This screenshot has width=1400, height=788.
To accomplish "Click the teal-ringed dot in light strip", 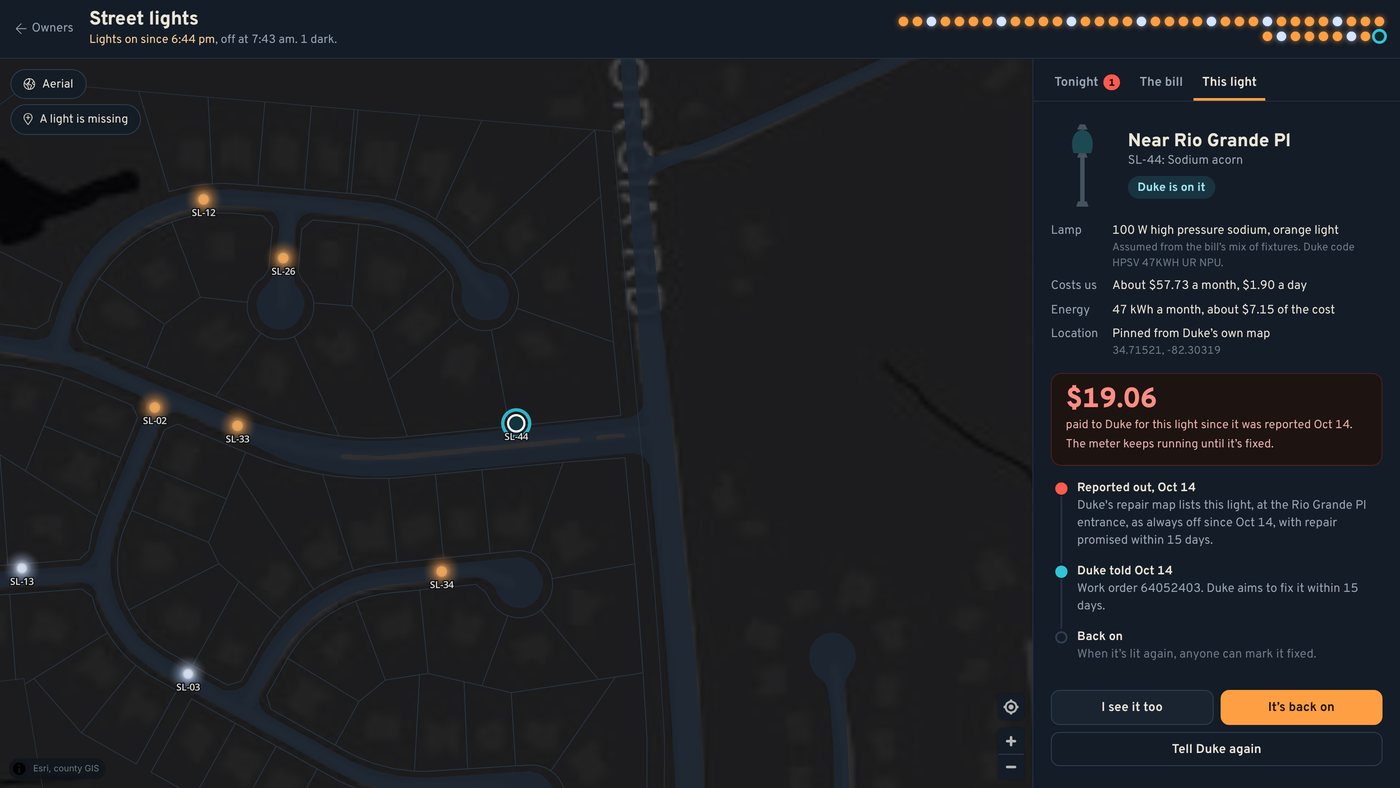I will [1379, 37].
